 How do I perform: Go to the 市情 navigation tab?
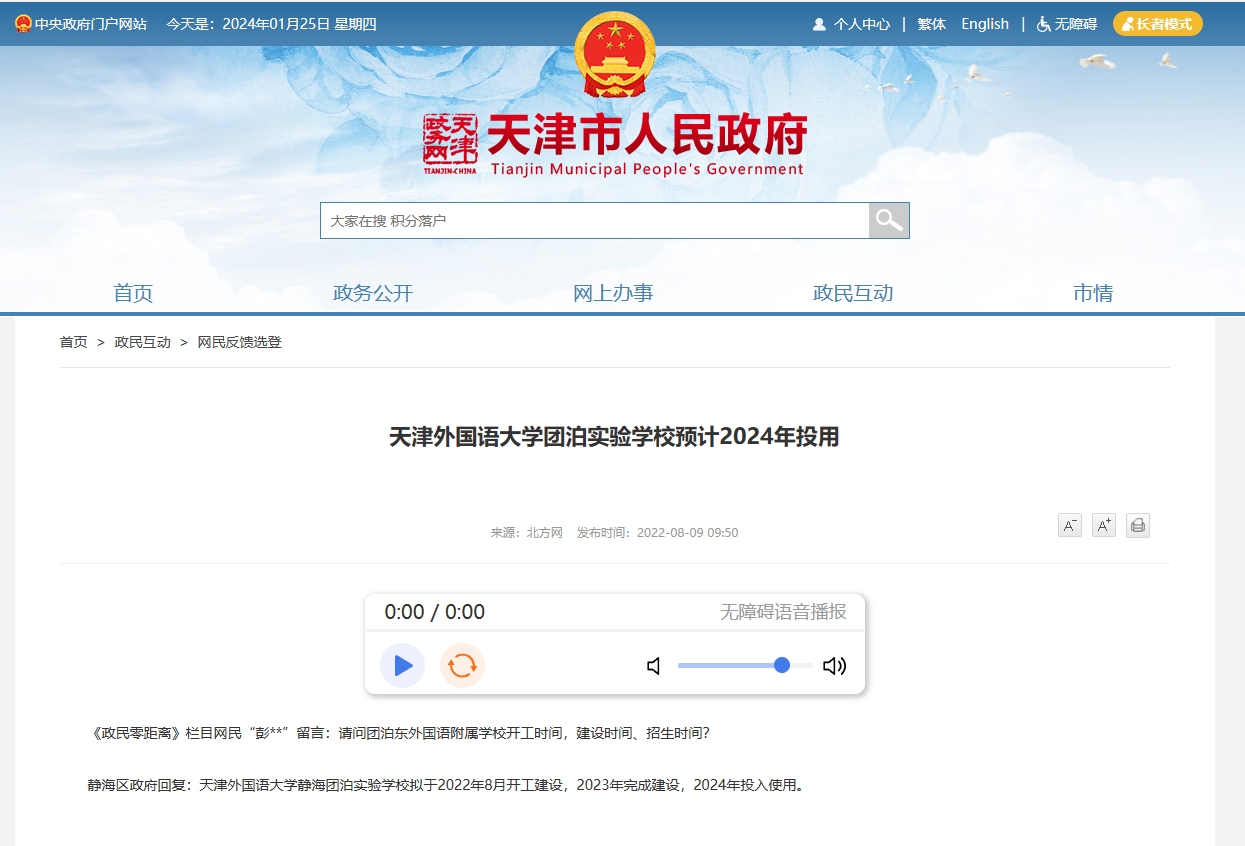1092,293
